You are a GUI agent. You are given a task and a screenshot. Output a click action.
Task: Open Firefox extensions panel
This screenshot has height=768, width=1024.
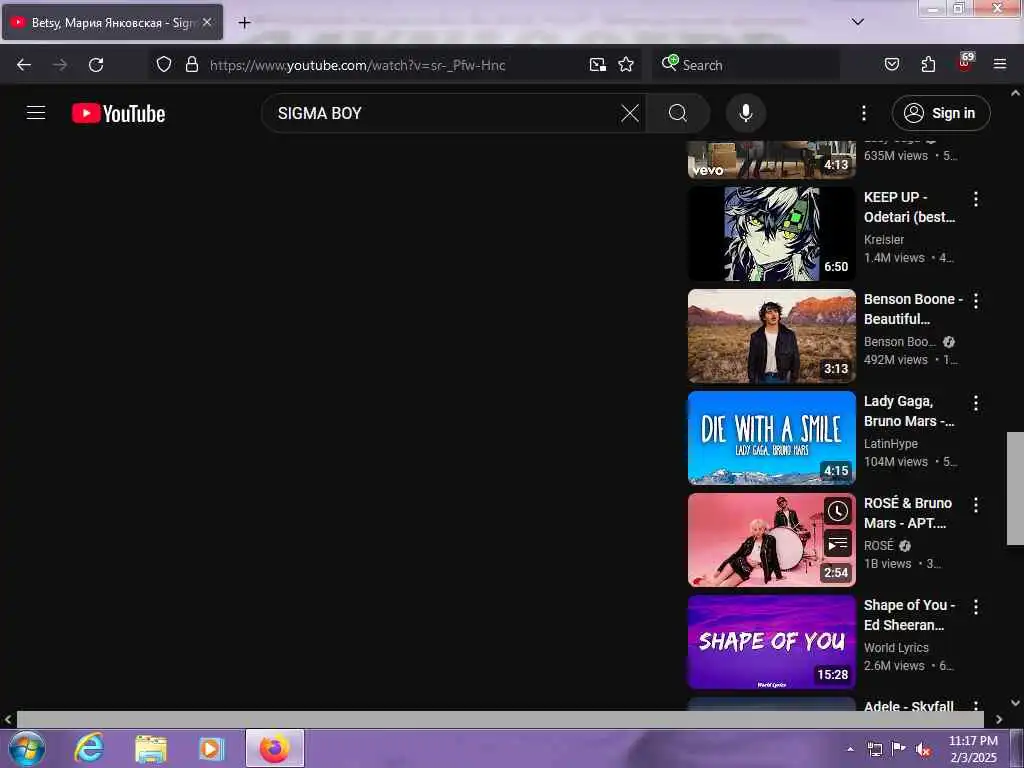coord(928,64)
